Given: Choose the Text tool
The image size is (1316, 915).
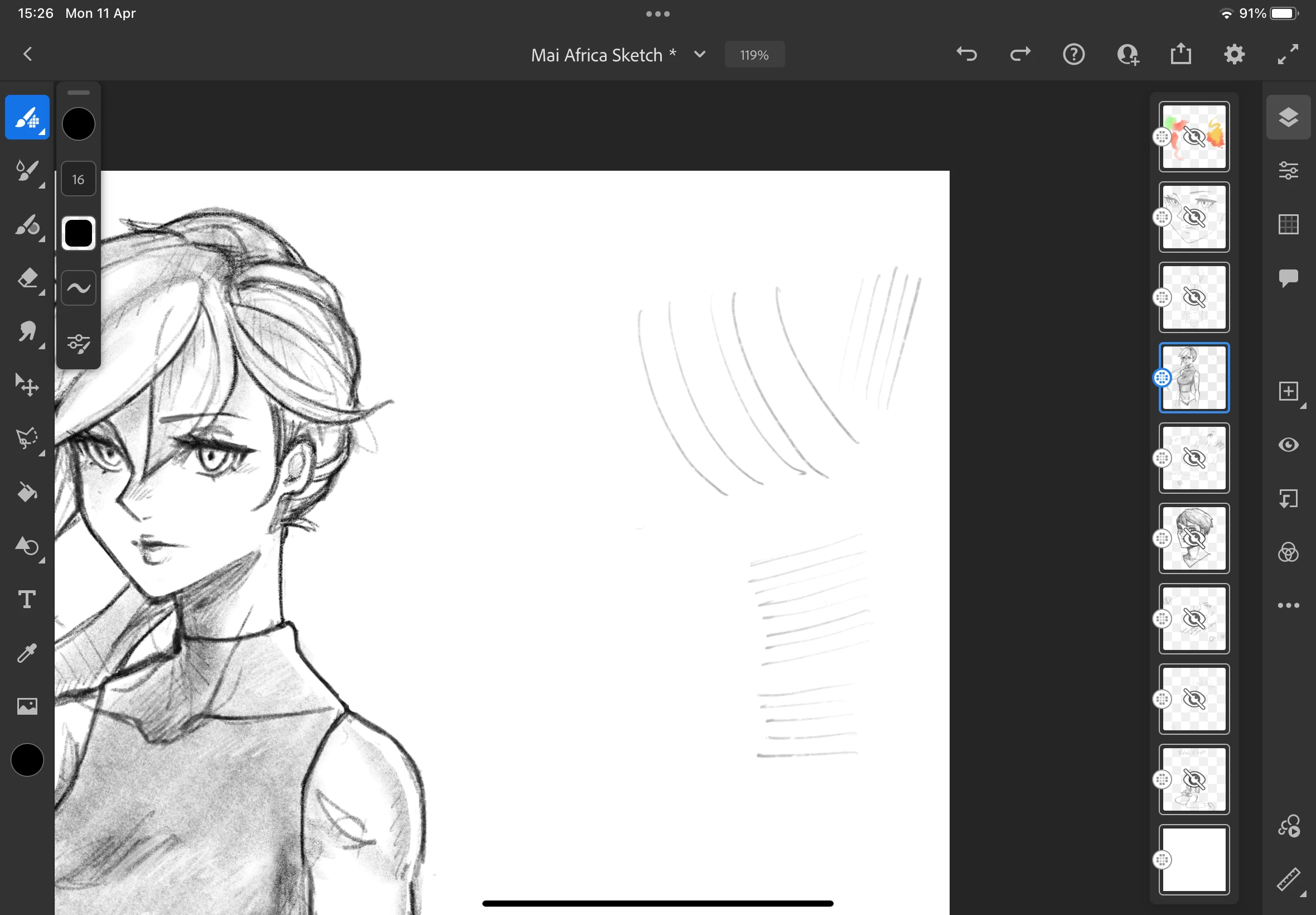Looking at the screenshot, I should coord(27,600).
